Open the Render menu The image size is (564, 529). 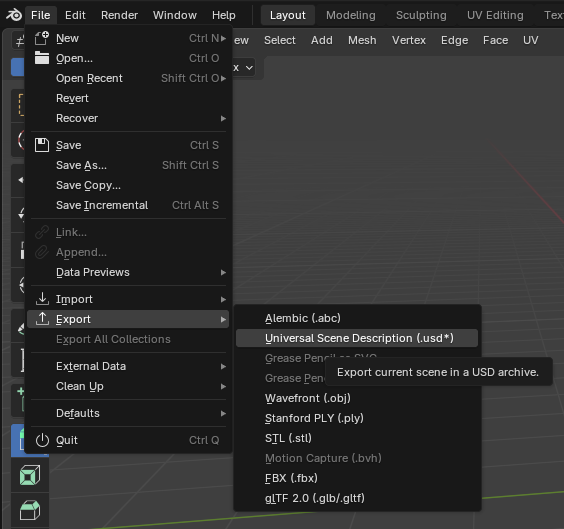(x=119, y=15)
